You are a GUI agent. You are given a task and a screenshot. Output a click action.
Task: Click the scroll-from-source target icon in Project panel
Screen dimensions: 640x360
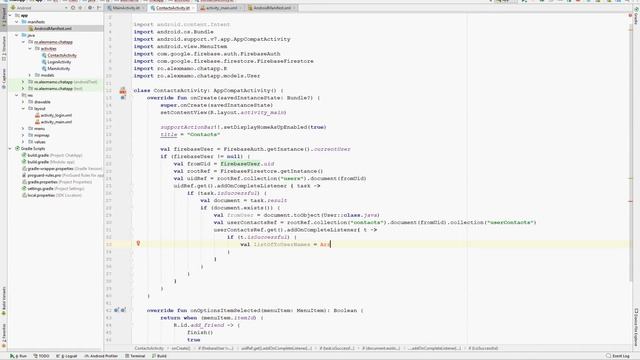73,8
